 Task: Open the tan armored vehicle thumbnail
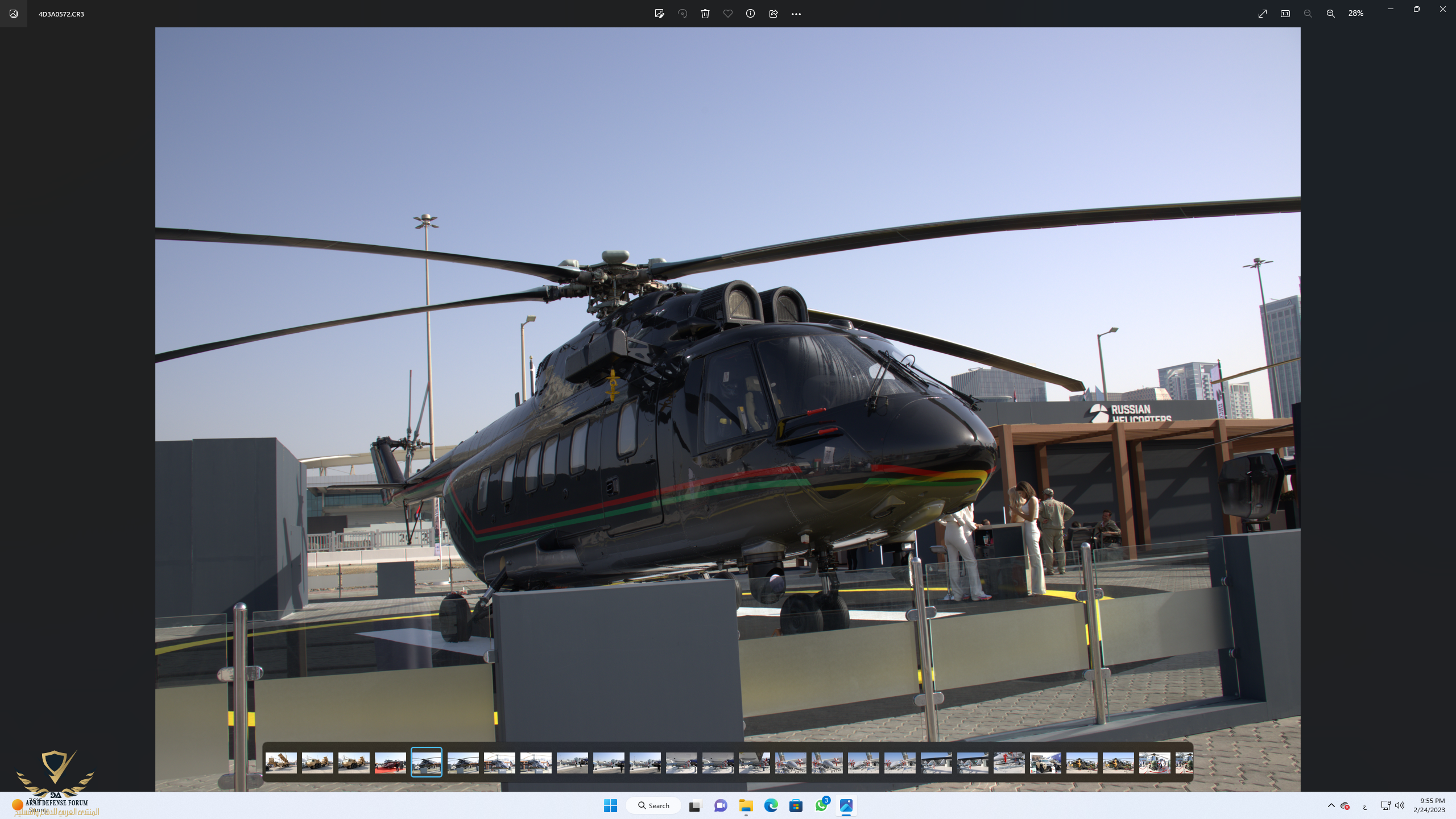1045,762
